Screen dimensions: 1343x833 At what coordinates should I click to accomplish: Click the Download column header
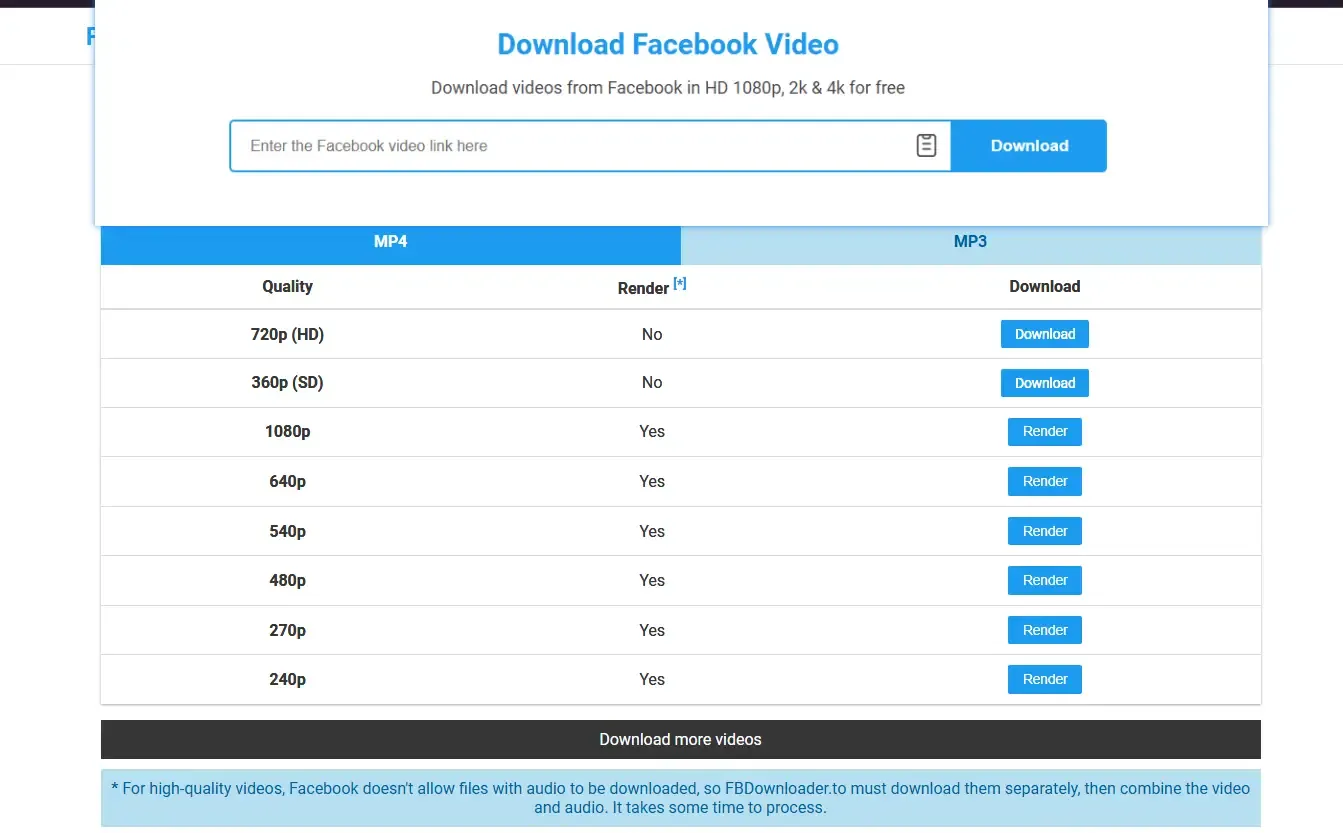coord(1044,286)
